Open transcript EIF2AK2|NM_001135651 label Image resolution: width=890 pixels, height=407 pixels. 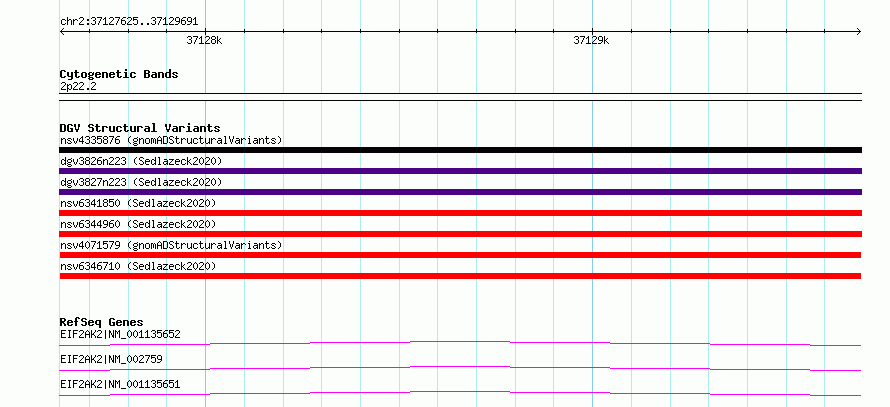(x=120, y=384)
